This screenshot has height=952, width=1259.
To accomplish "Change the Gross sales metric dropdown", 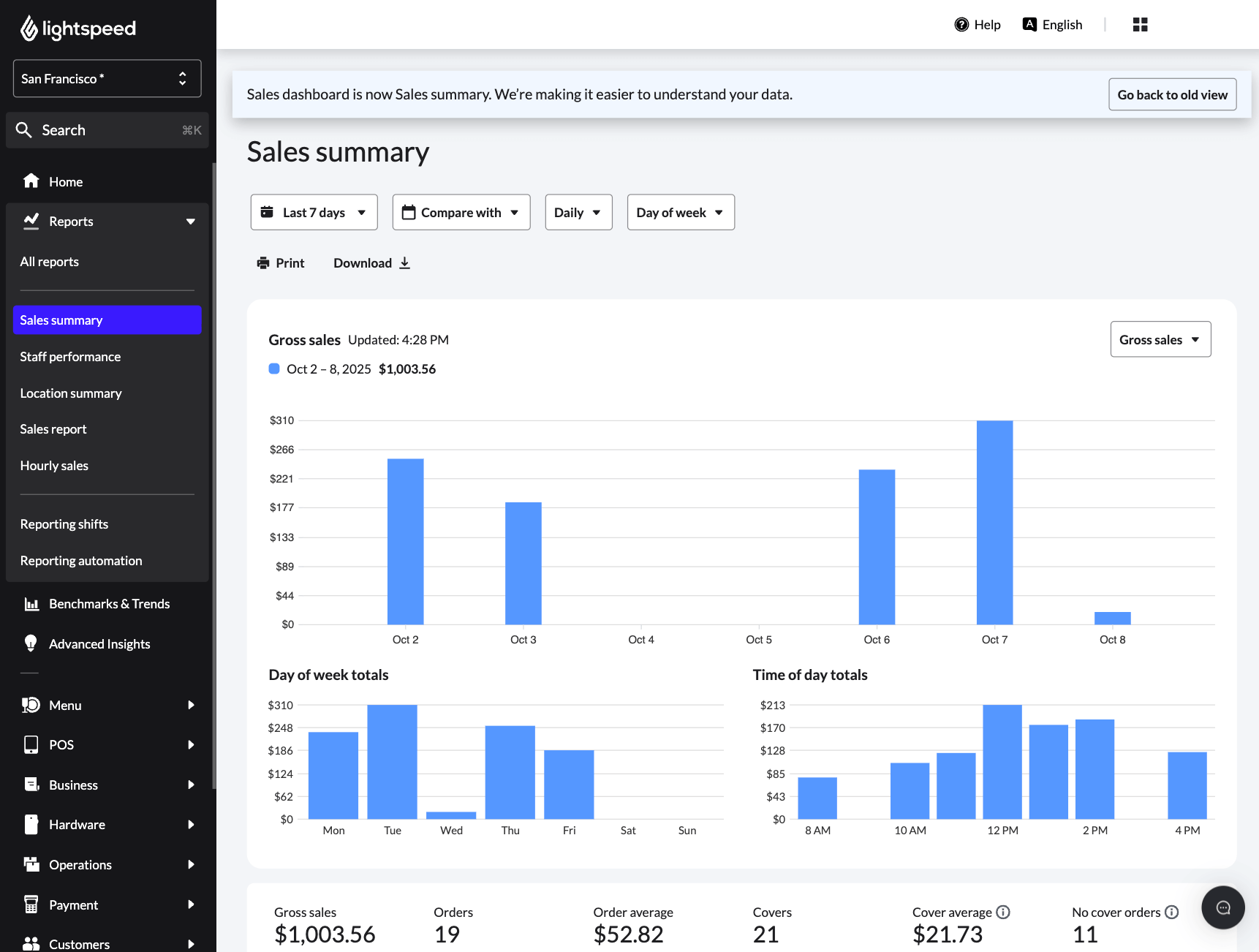I will (x=1160, y=339).
